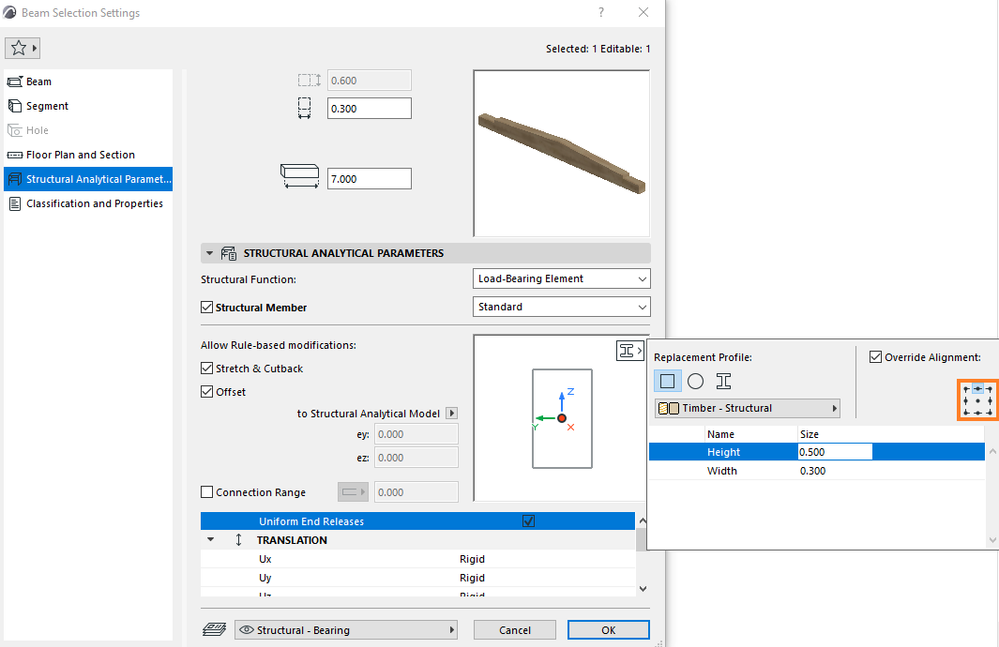Toggle the Stretch & Cutback checkbox

point(206,368)
